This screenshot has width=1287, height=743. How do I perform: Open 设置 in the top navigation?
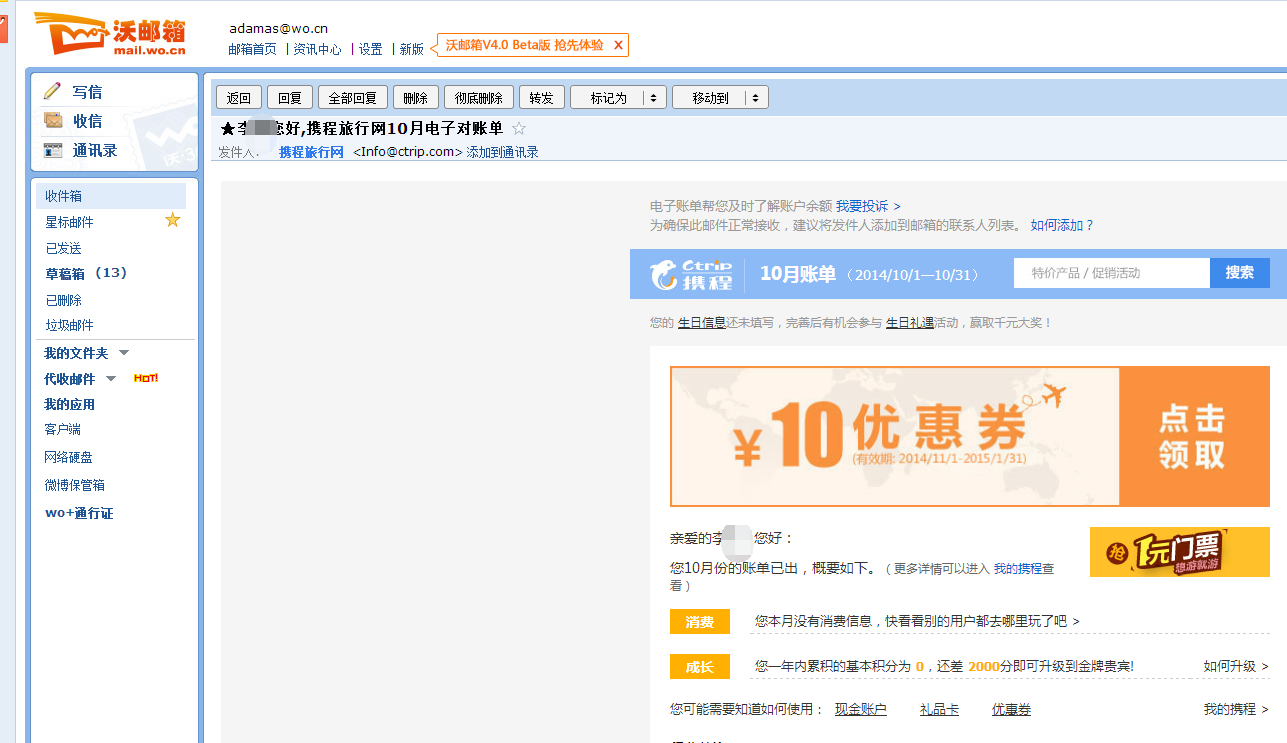click(x=371, y=48)
